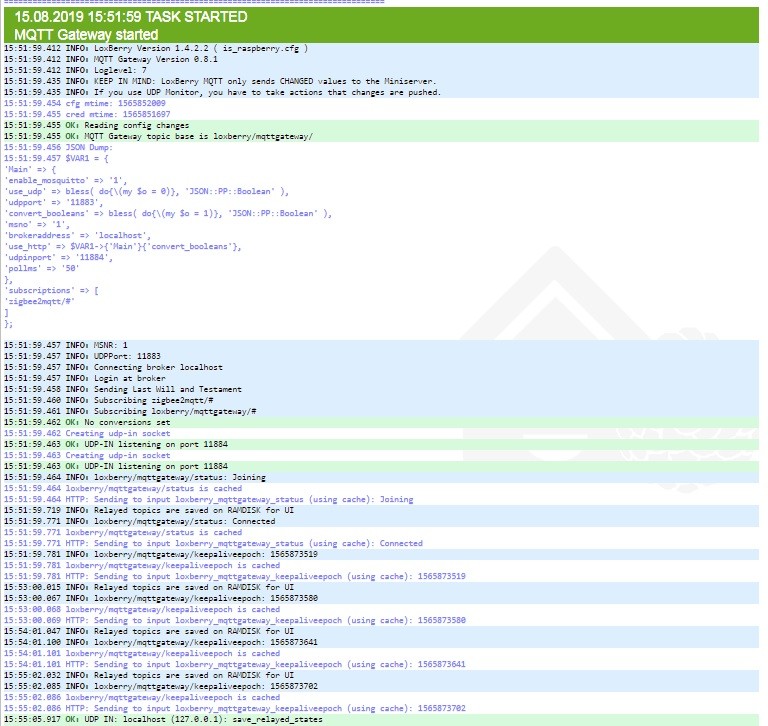This screenshot has width=768, height=726.
Task: Click the 'OK: No conversions set' line
Action: pos(87,422)
